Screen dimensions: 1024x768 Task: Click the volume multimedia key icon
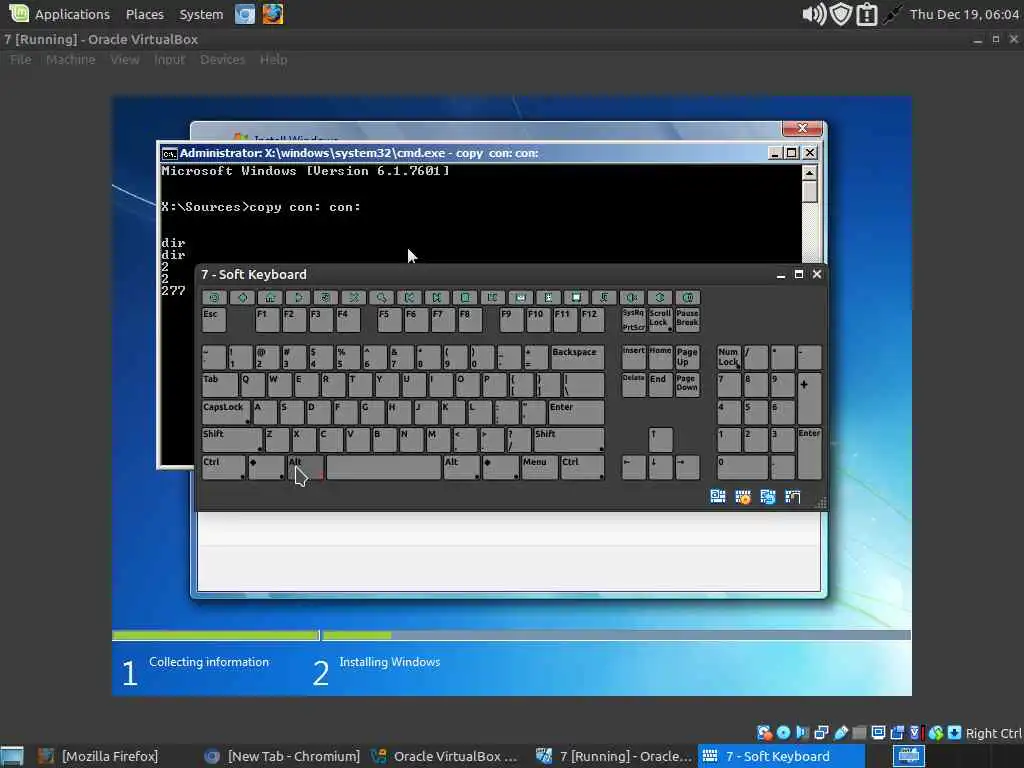tap(632, 298)
